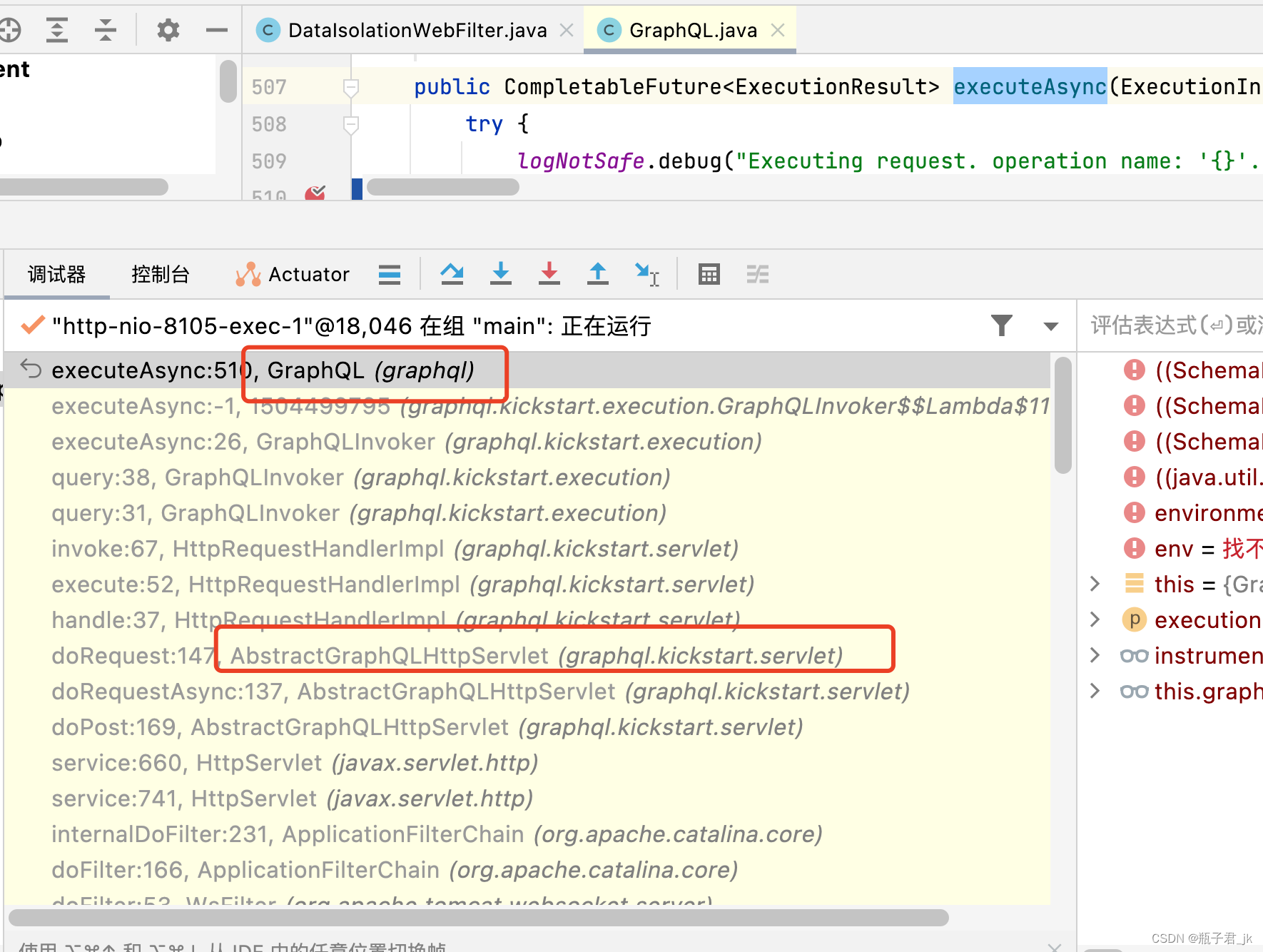Click the 'env' error variable row
Image resolution: width=1263 pixels, height=952 pixels.
pyautogui.click(x=1172, y=549)
